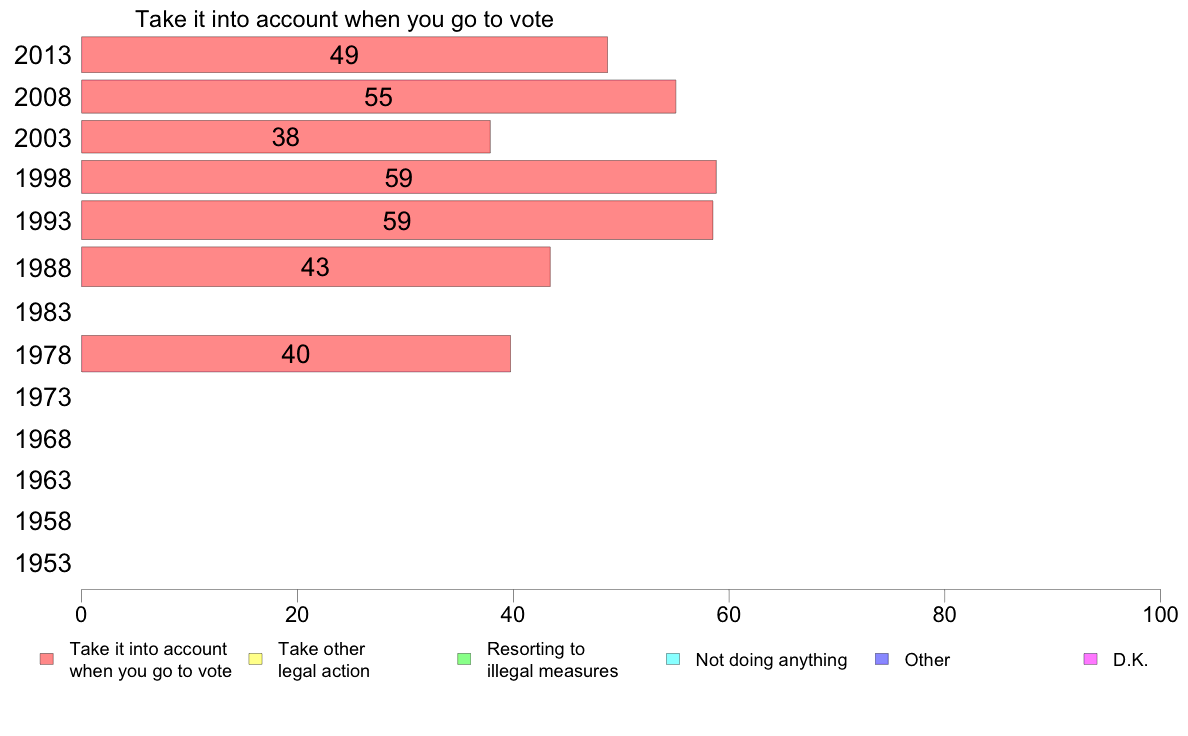Click the 'Not doing anything' legend label

771,659
